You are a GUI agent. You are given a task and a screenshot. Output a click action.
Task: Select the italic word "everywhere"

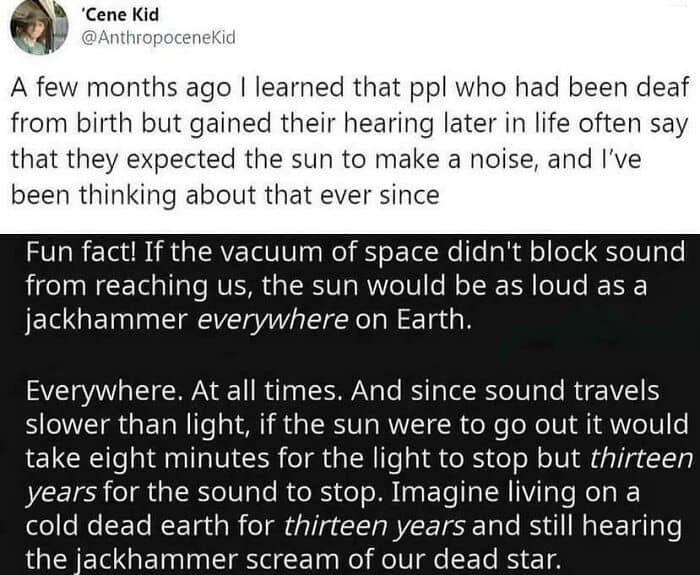(x=272, y=321)
